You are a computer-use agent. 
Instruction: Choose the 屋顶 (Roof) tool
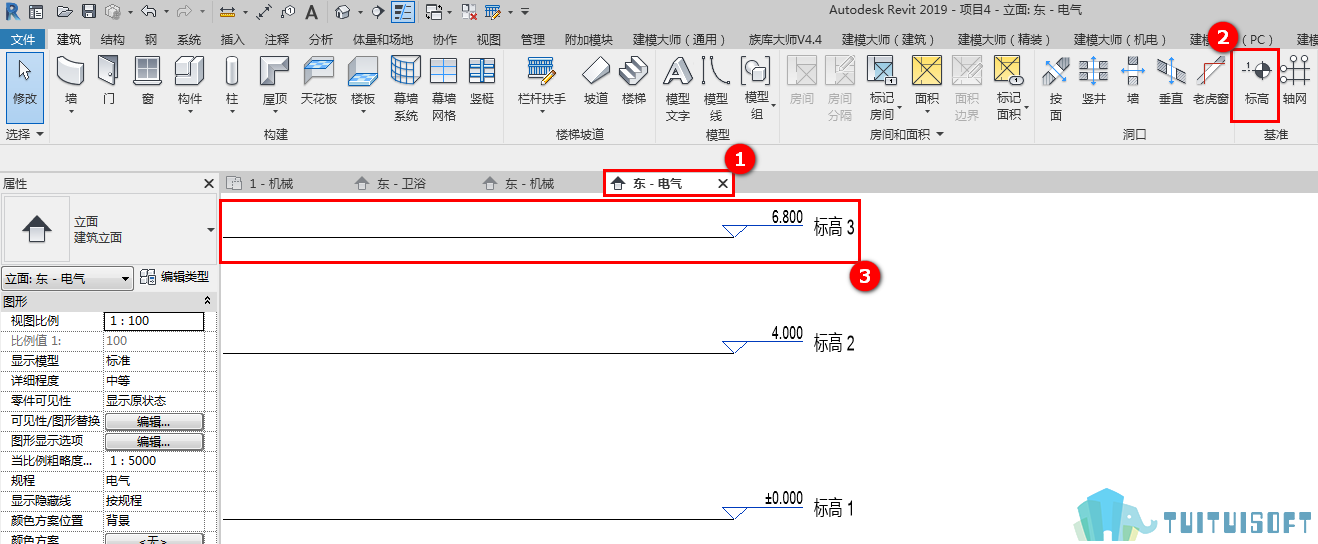click(x=275, y=81)
